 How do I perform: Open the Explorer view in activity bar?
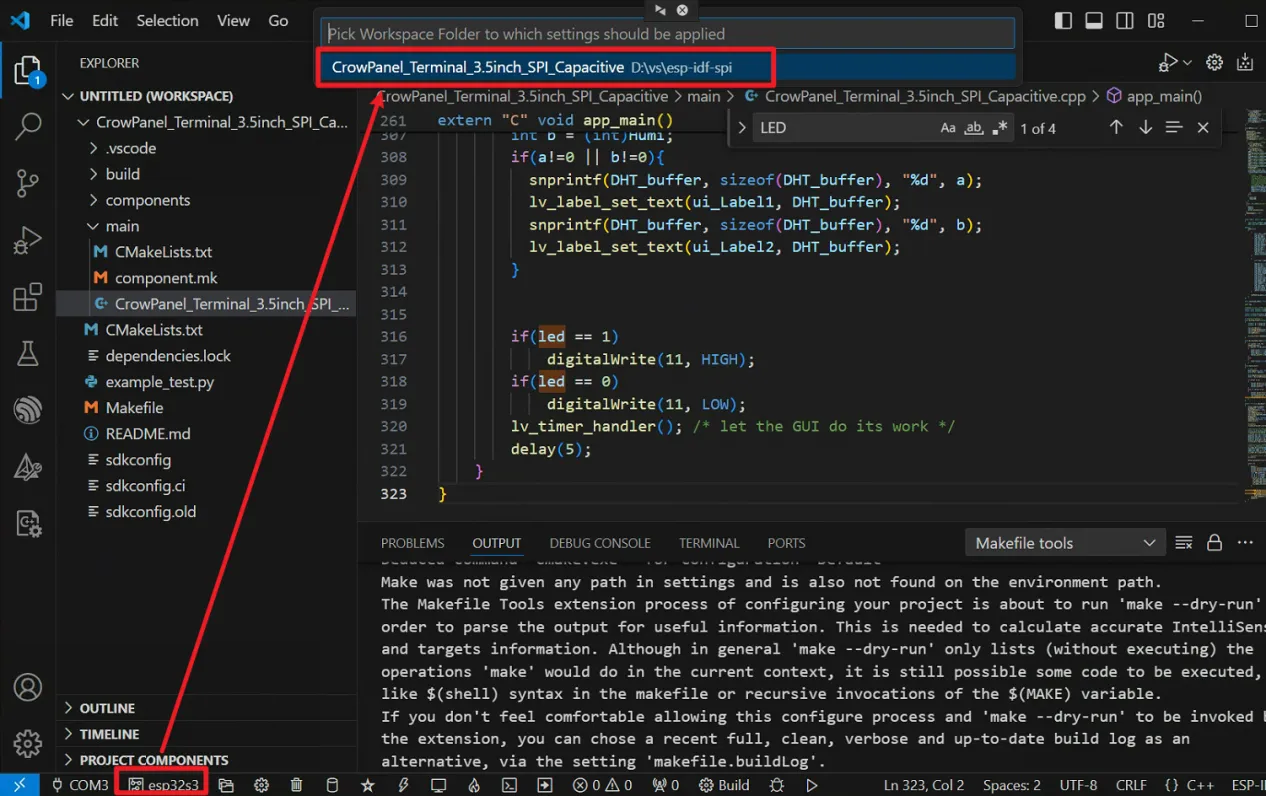pos(27,71)
